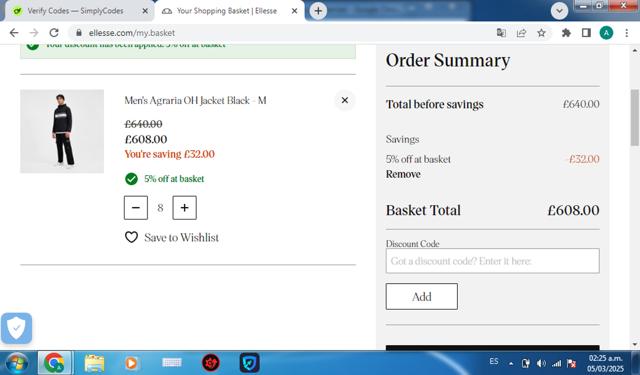640x375 pixels.
Task: Click the browser forward arrow
Action: click(34, 33)
